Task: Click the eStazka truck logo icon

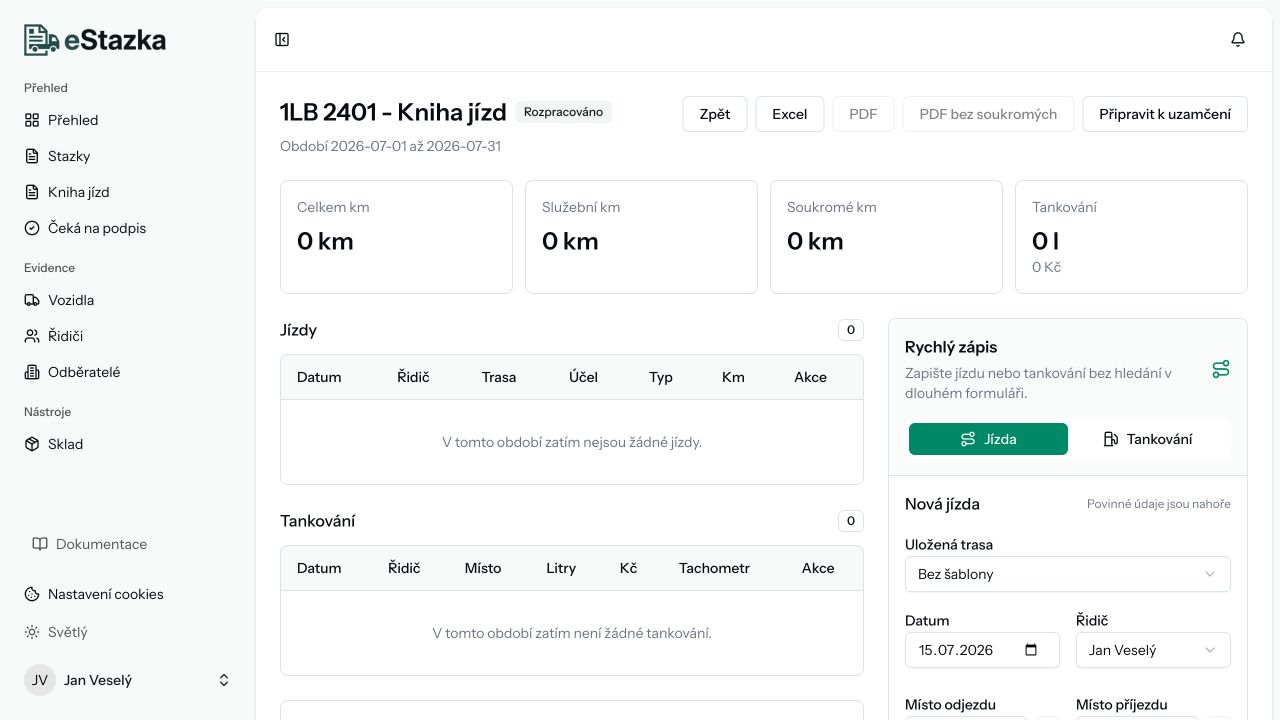Action: click(x=42, y=40)
